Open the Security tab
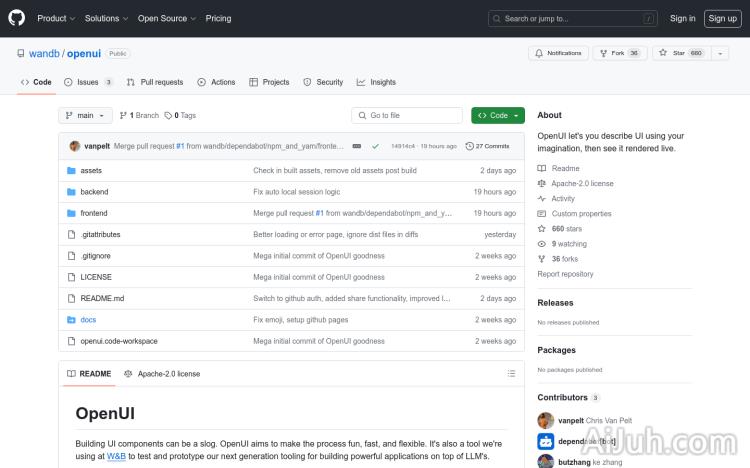The height and width of the screenshot is (468, 750). click(323, 82)
